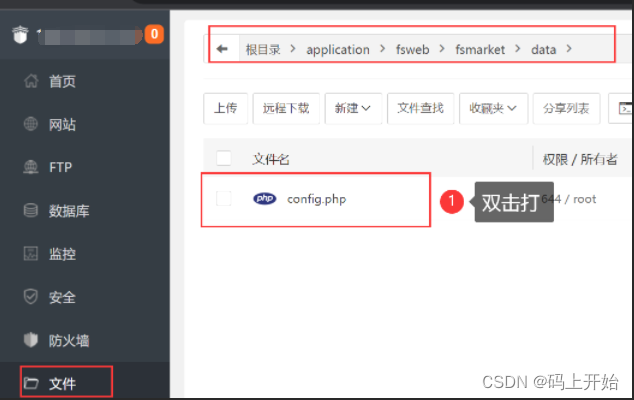Click the monitoring chart icon beside 监控
634x400 pixels.
coord(31,254)
